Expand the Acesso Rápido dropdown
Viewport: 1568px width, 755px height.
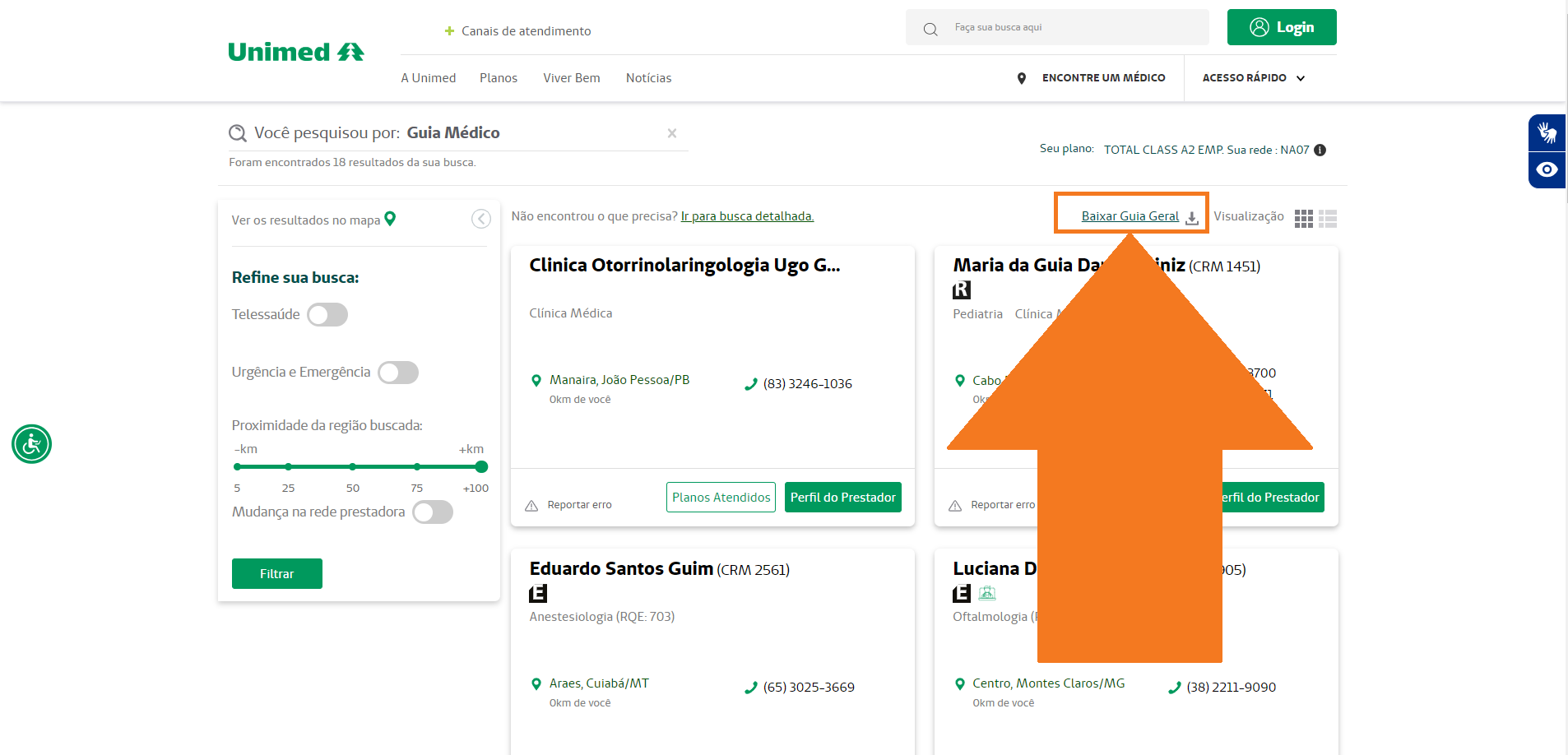(1253, 78)
